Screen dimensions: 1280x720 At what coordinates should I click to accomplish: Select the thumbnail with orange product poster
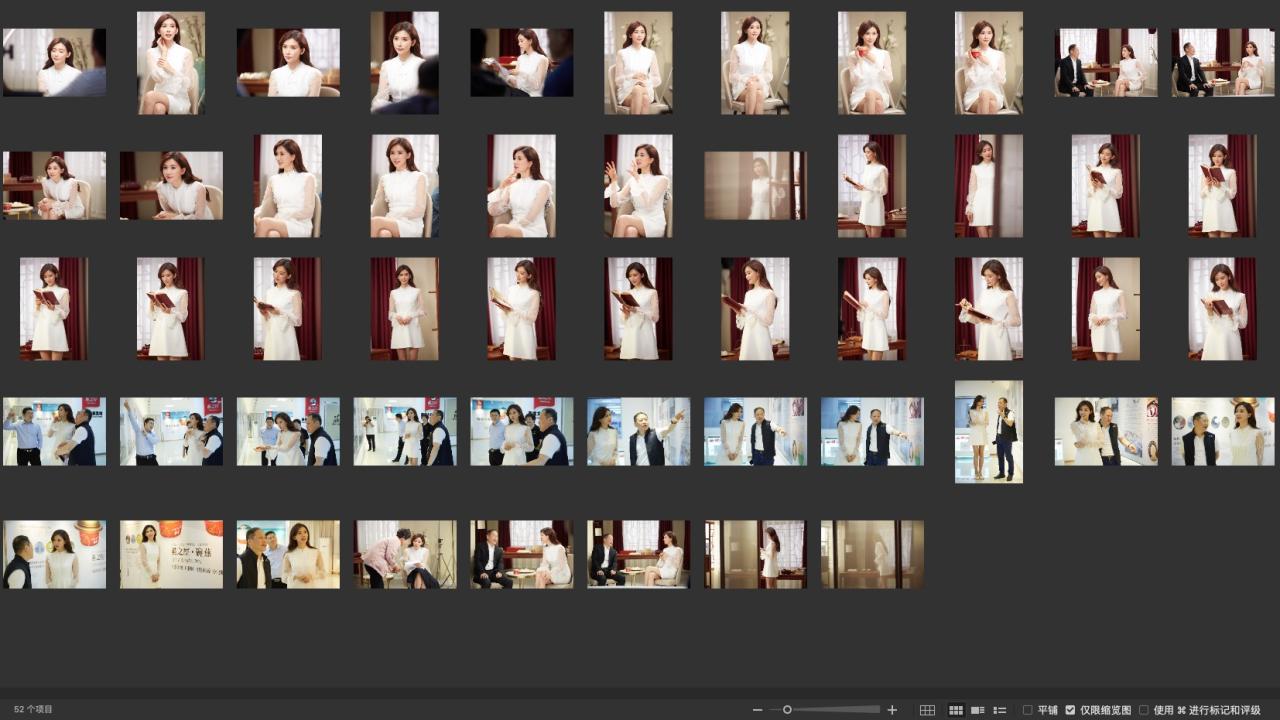pyautogui.click(x=171, y=554)
